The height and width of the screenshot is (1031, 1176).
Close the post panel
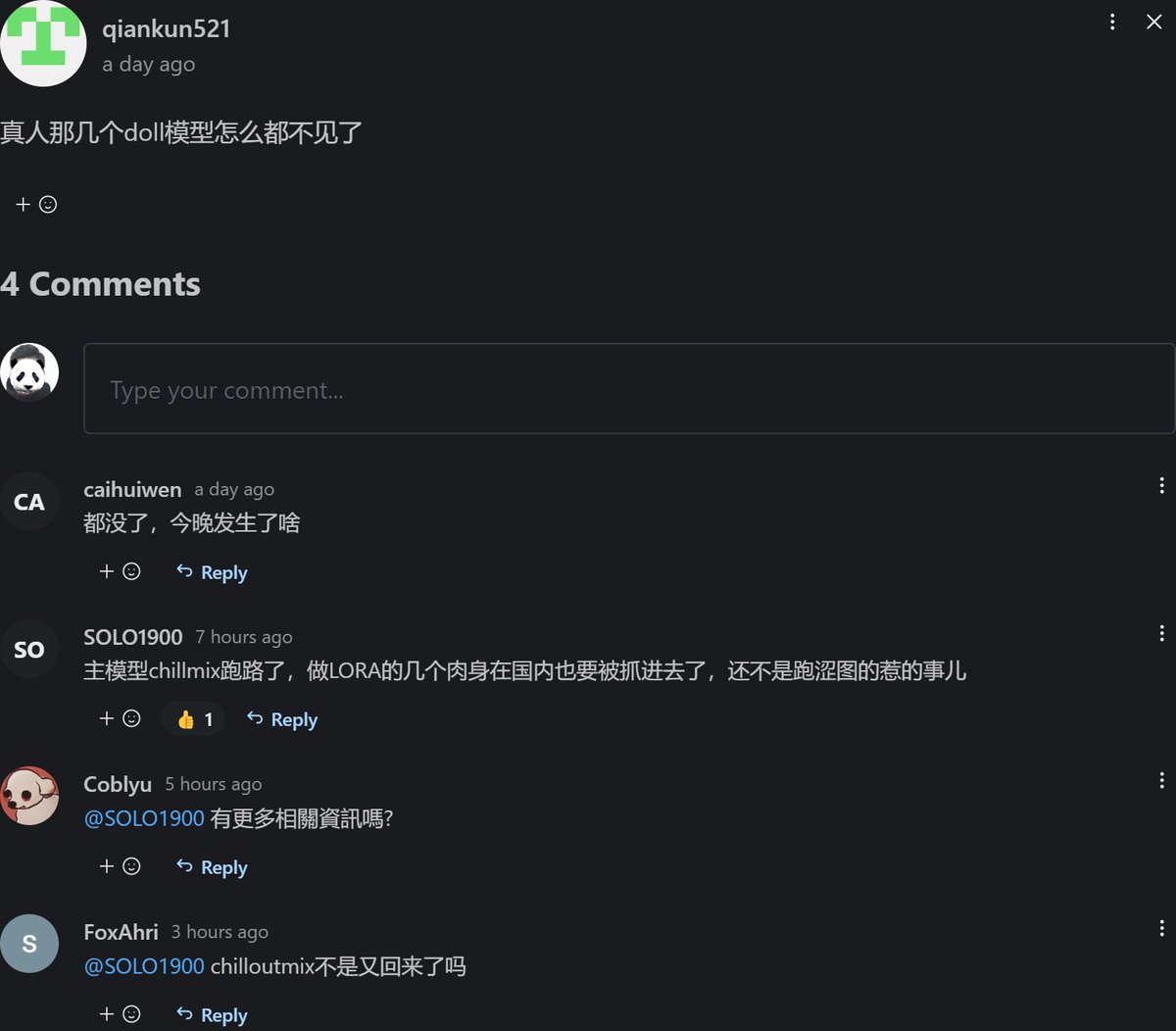click(x=1154, y=22)
